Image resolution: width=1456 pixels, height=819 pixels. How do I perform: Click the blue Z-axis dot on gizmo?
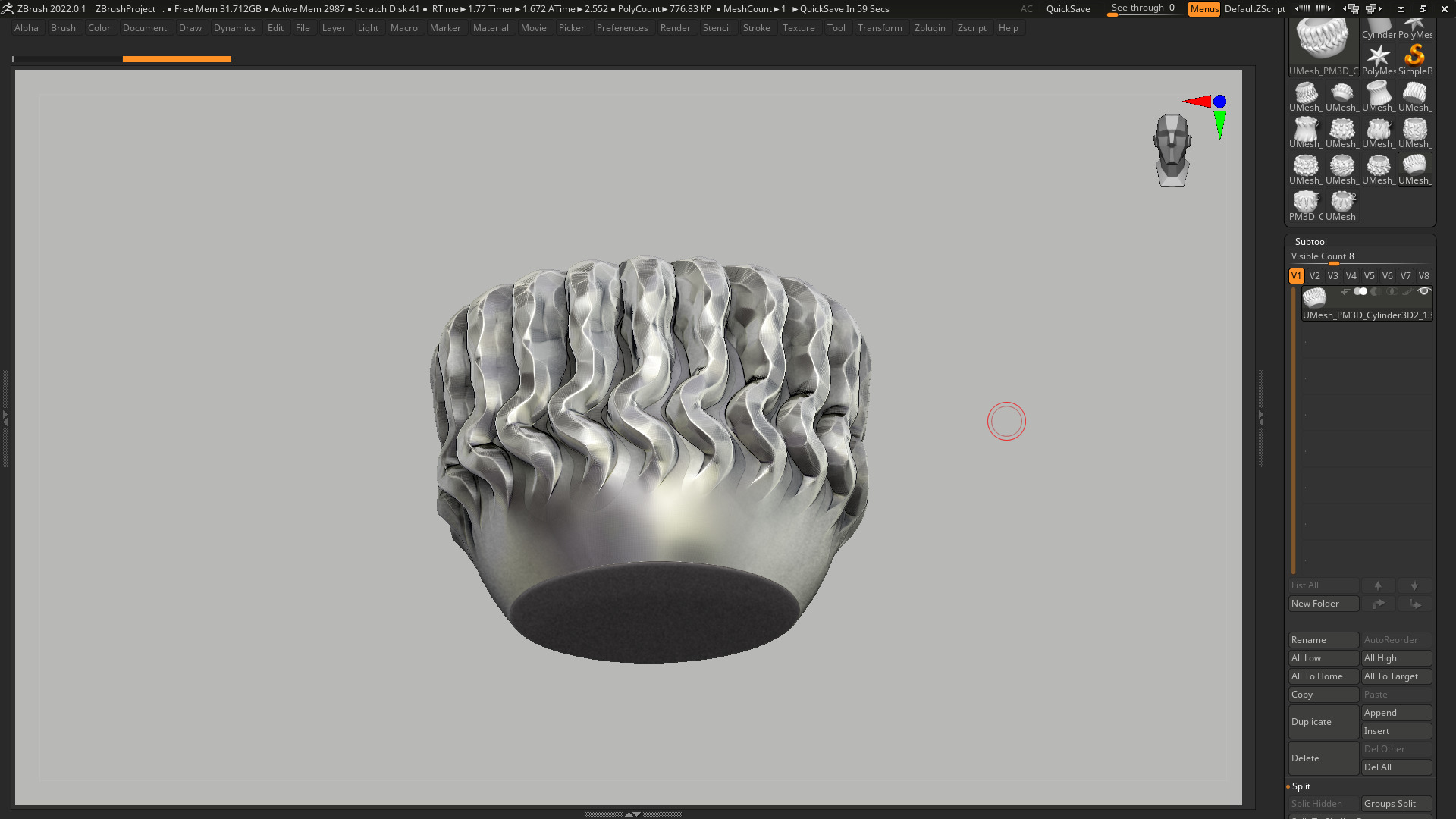click(x=1219, y=101)
